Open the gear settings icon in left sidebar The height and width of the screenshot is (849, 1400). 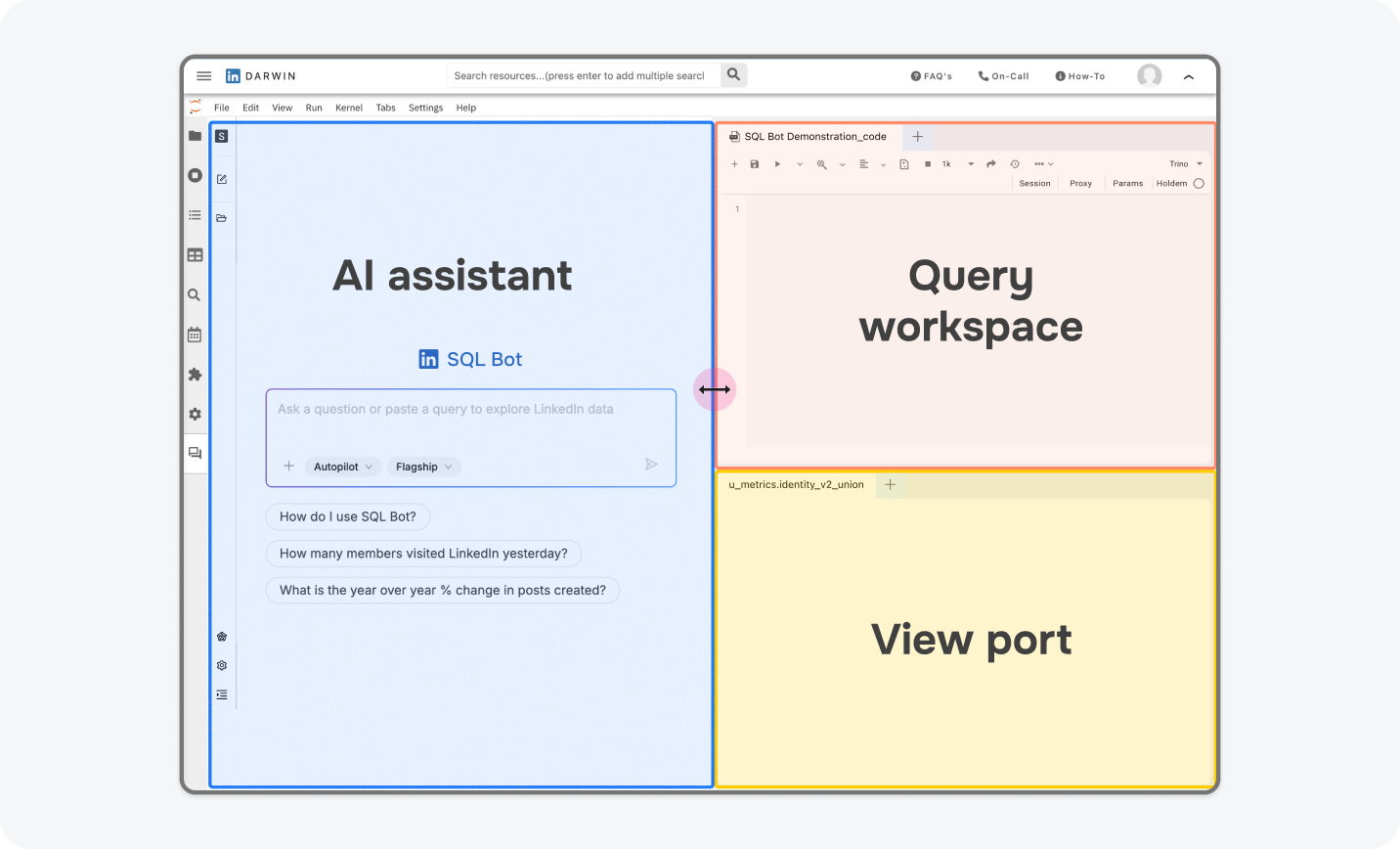195,414
